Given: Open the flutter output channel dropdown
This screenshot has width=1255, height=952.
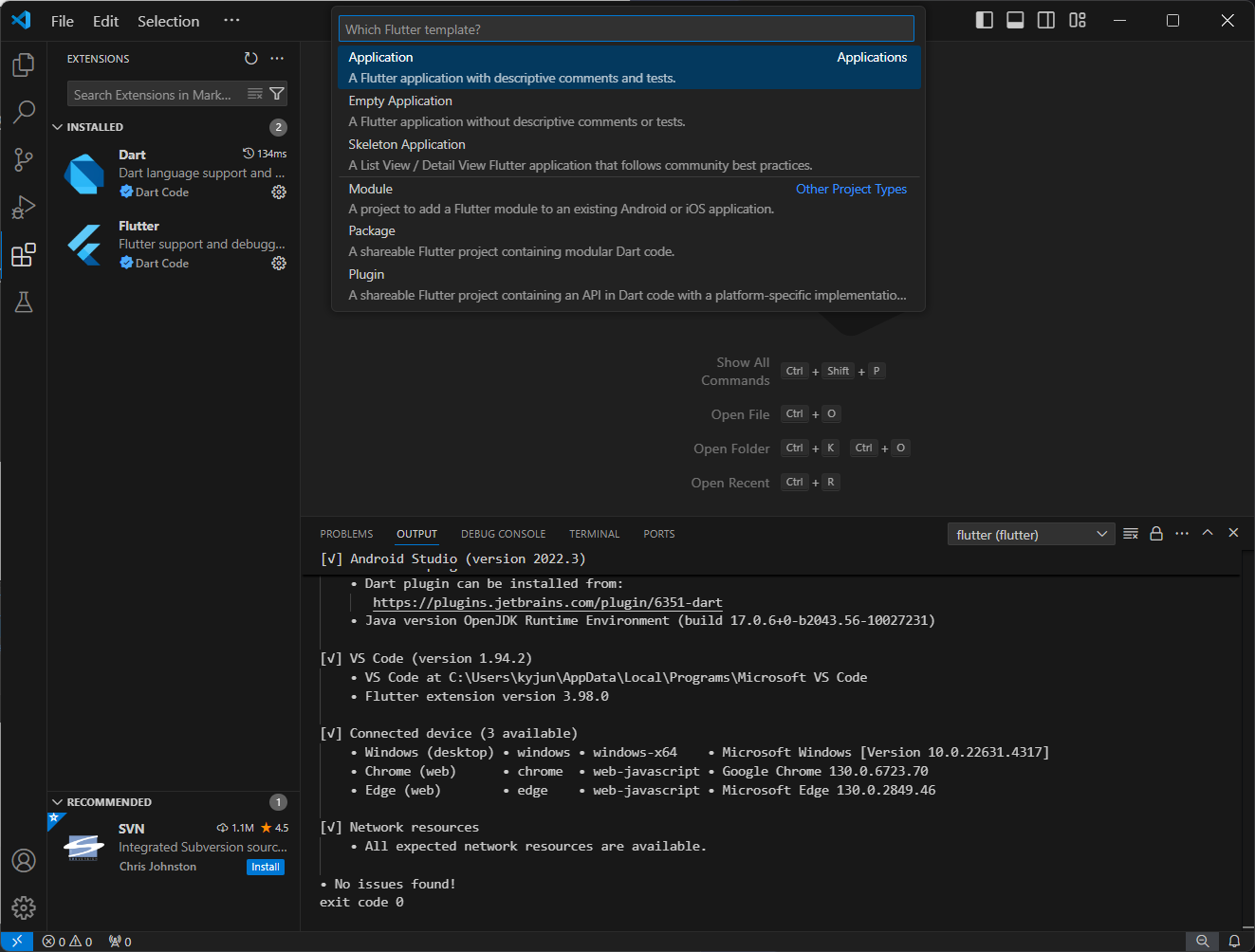Looking at the screenshot, I should tap(1031, 535).
